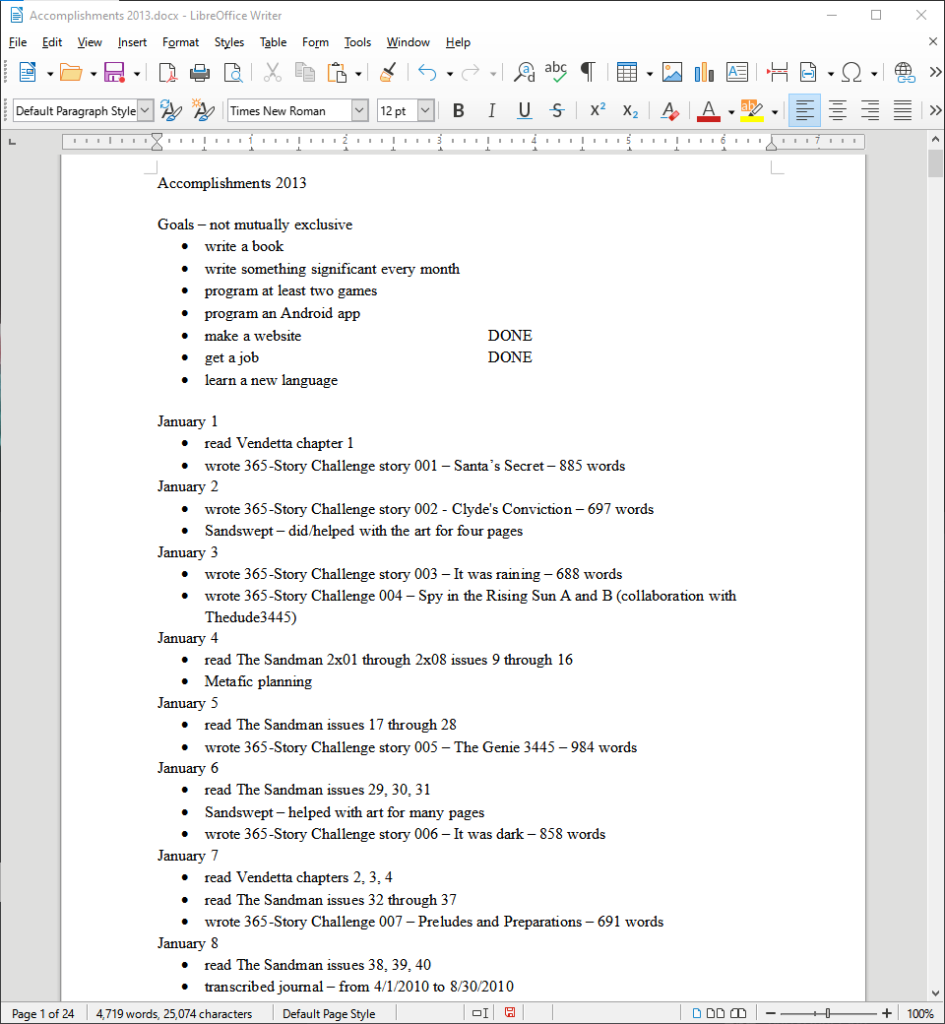Insert a table using the table icon

(x=627, y=72)
